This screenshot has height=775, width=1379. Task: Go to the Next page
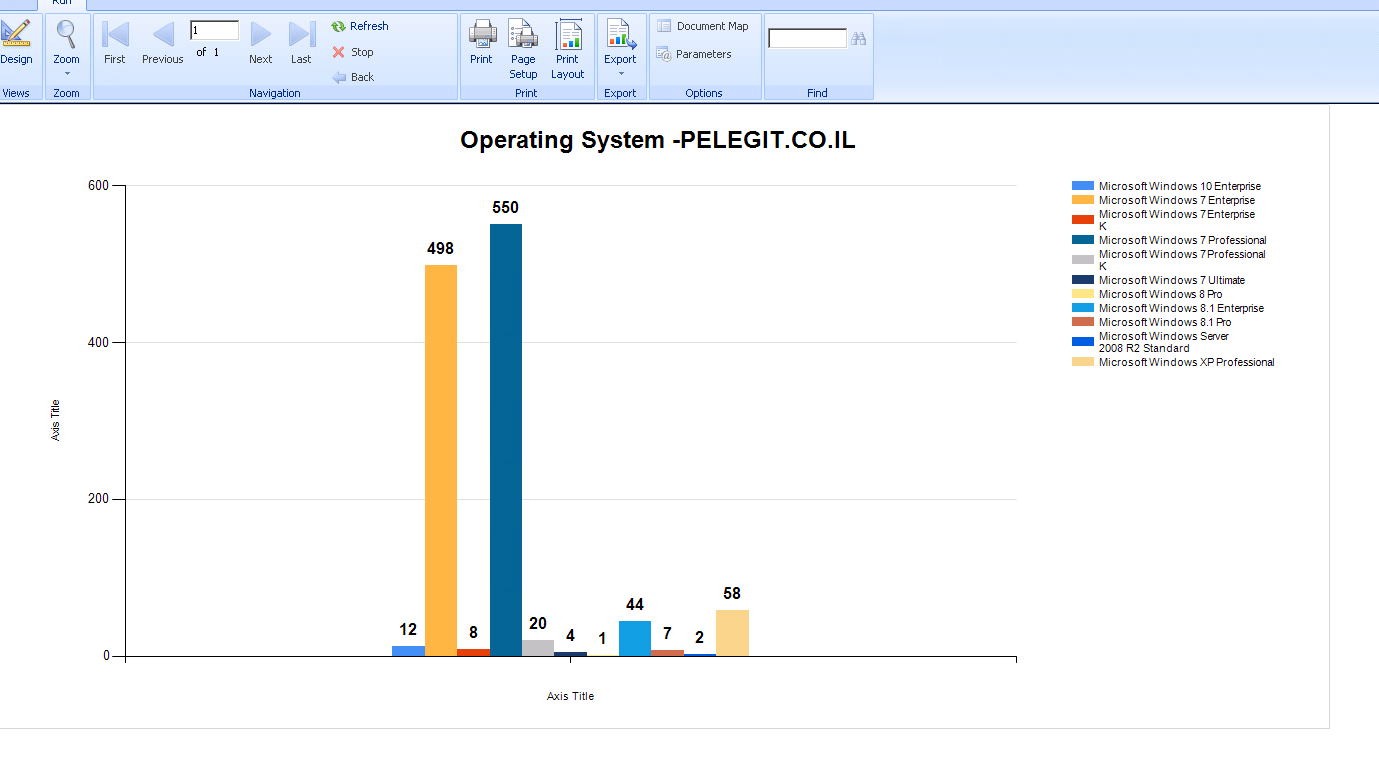pyautogui.click(x=261, y=43)
